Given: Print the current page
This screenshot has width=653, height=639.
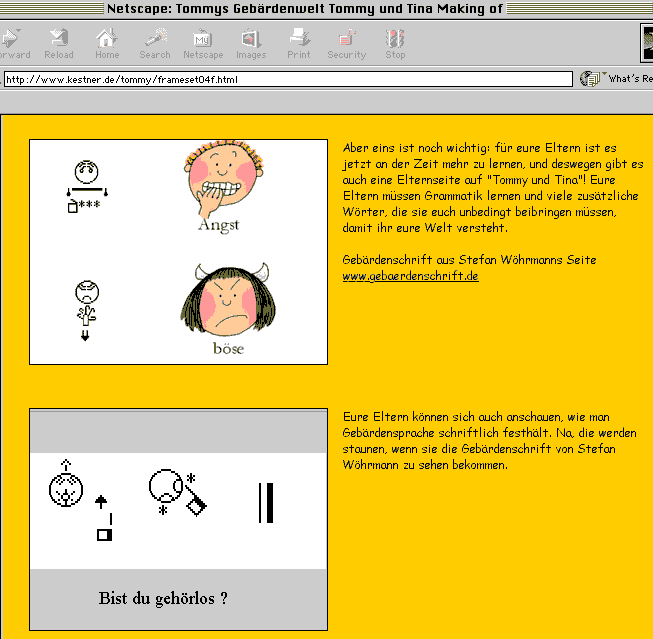Looking at the screenshot, I should [299, 44].
